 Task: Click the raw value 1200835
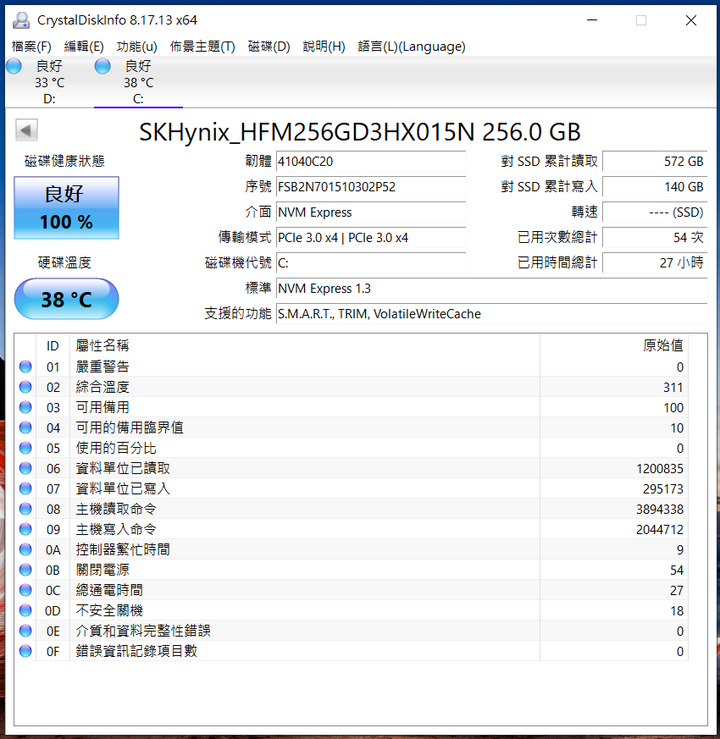(660, 468)
